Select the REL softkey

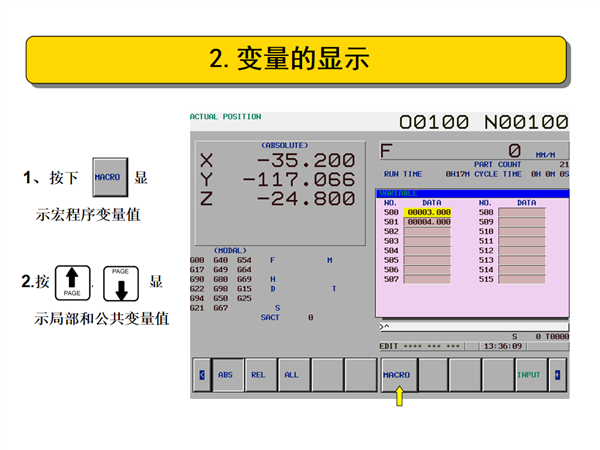pyautogui.click(x=259, y=375)
